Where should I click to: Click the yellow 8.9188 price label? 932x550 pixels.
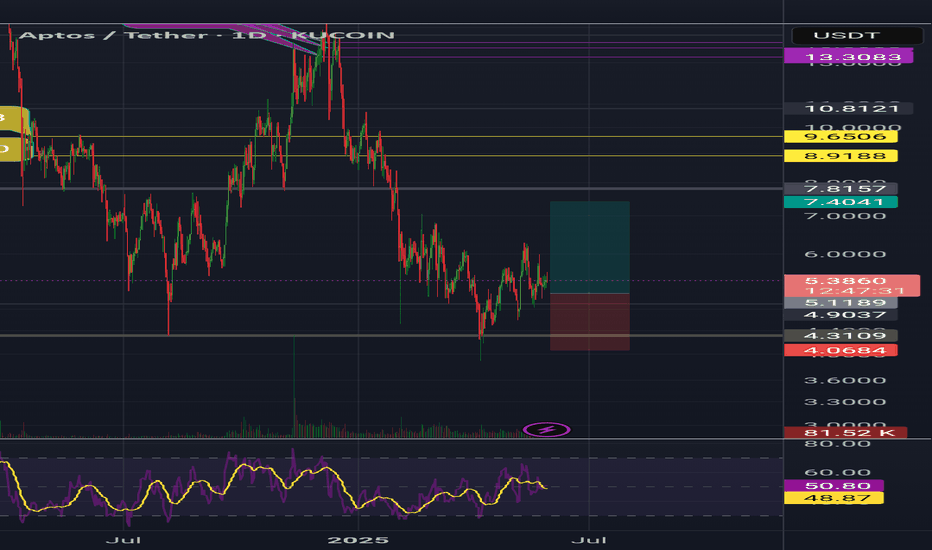[841, 156]
